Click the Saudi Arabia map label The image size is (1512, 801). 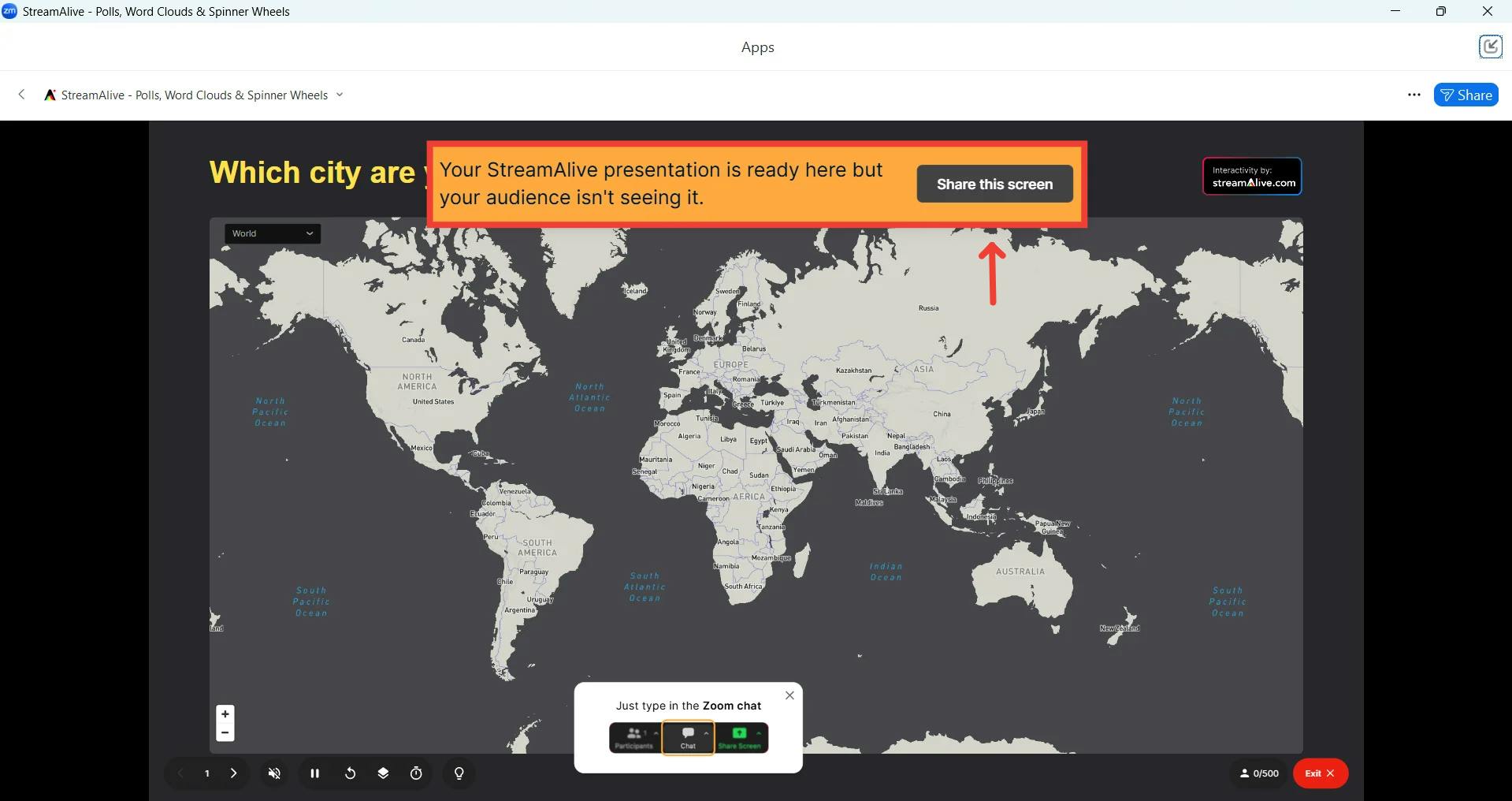(796, 449)
